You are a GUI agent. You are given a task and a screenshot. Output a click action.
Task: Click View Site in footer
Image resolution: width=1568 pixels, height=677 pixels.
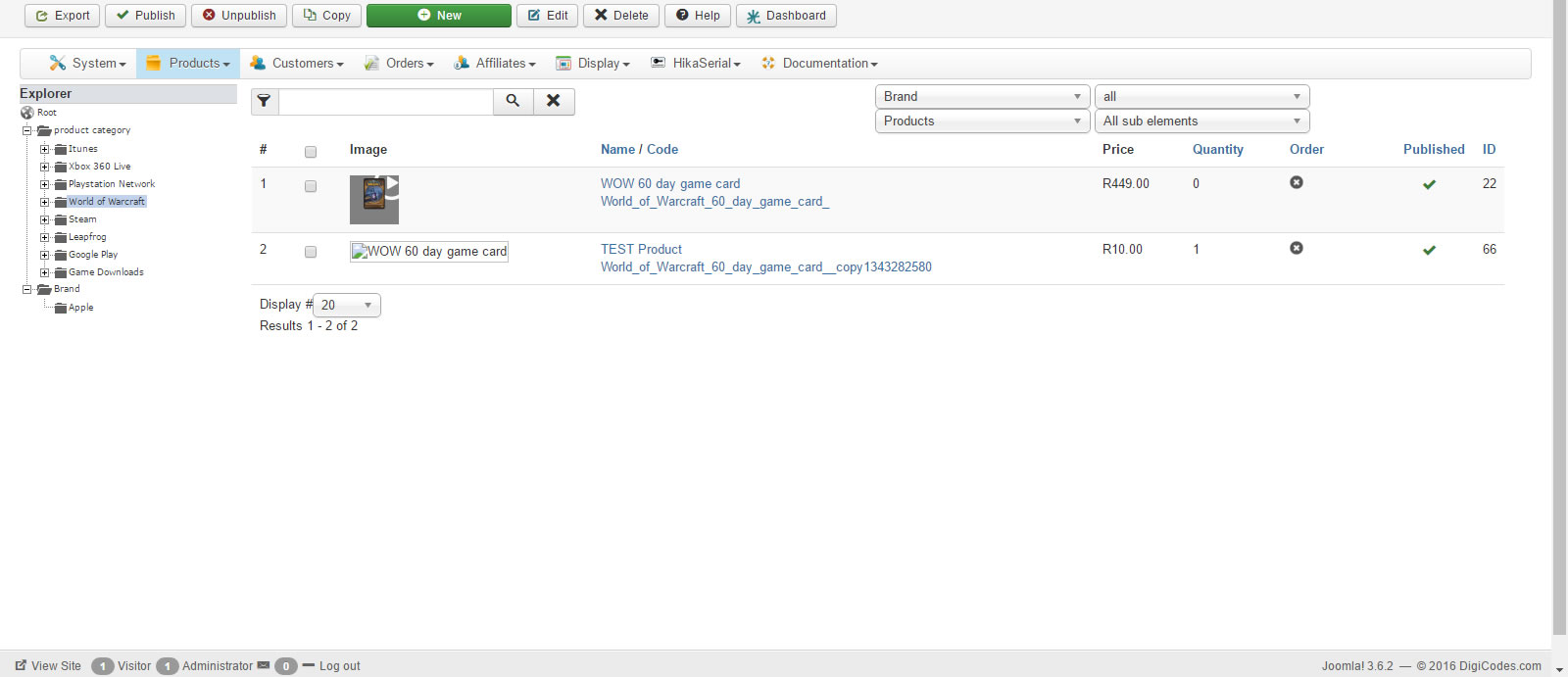pyautogui.click(x=48, y=666)
